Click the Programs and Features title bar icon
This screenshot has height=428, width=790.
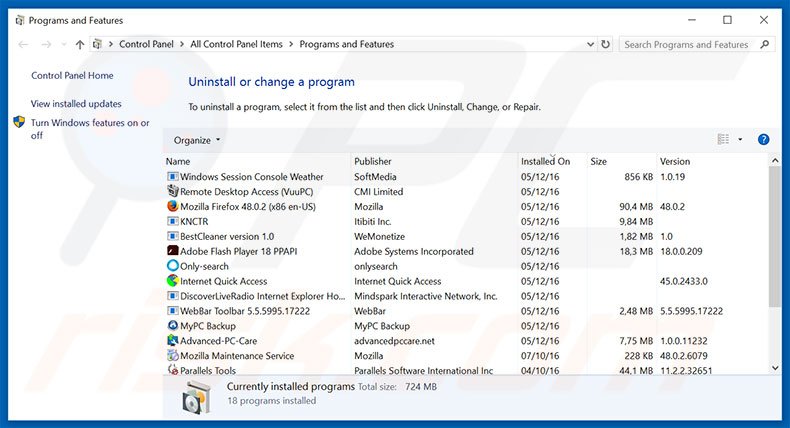[x=20, y=21]
